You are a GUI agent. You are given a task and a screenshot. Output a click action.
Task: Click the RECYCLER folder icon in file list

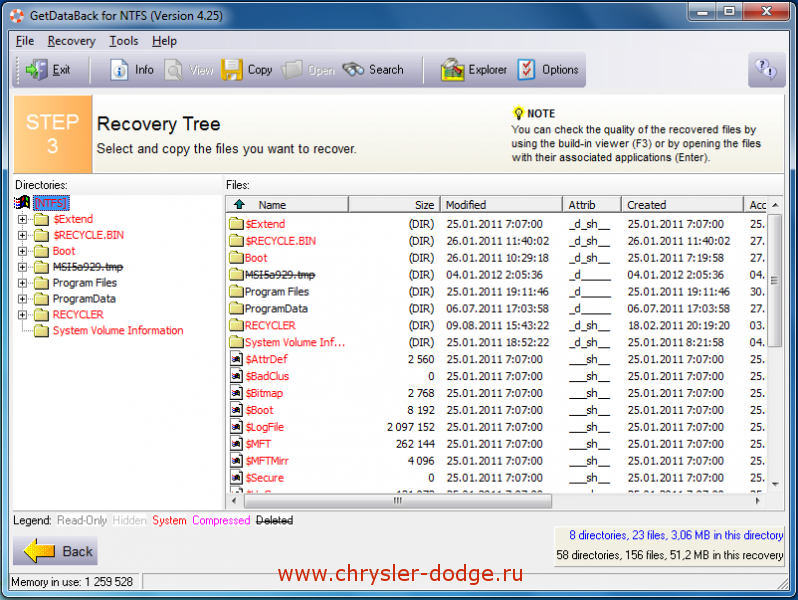pos(236,325)
